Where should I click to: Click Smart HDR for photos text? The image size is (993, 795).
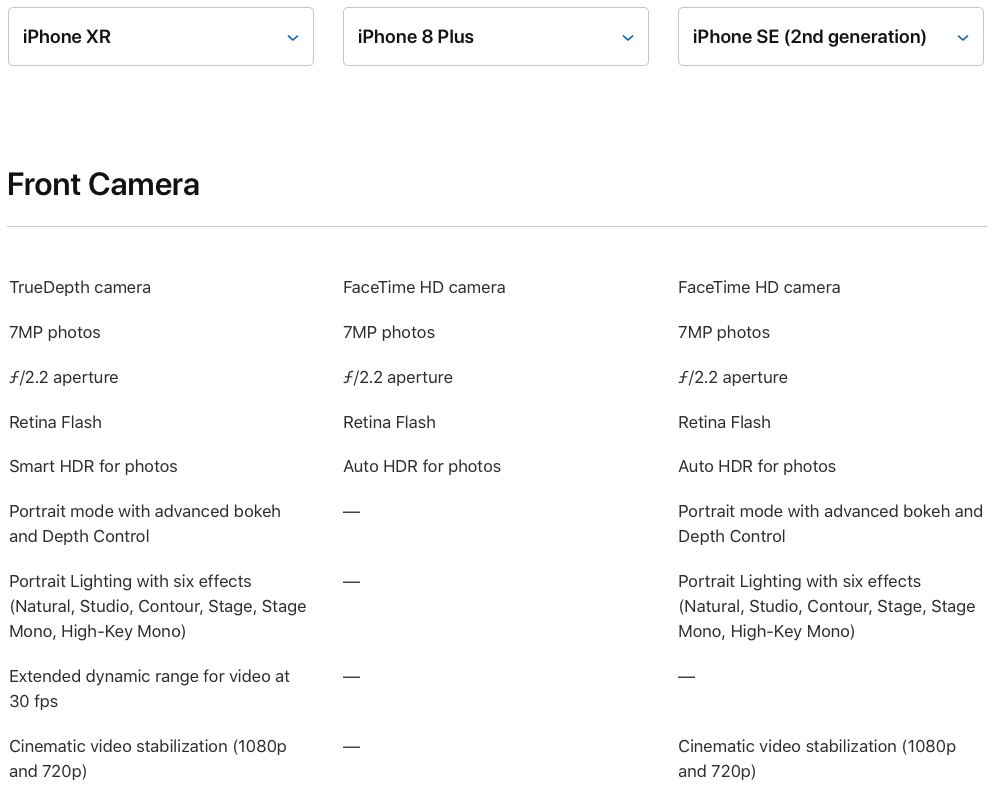tap(93, 467)
